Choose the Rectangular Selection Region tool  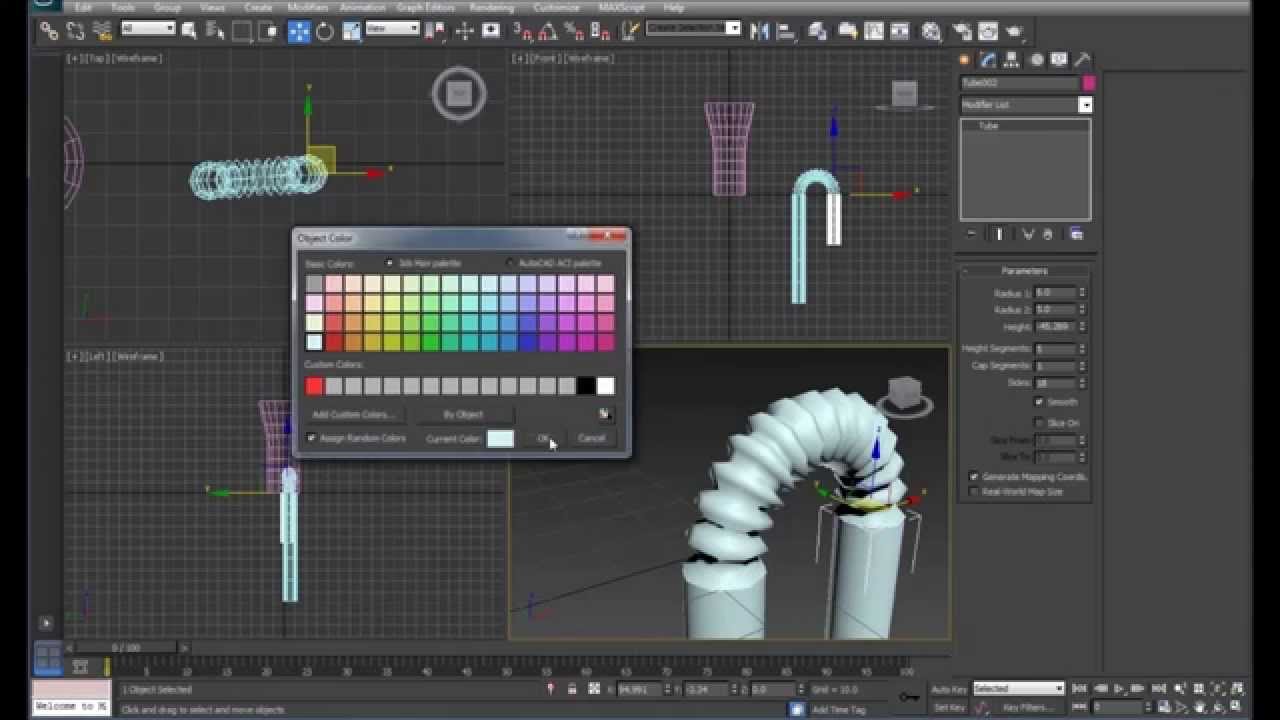[241, 31]
